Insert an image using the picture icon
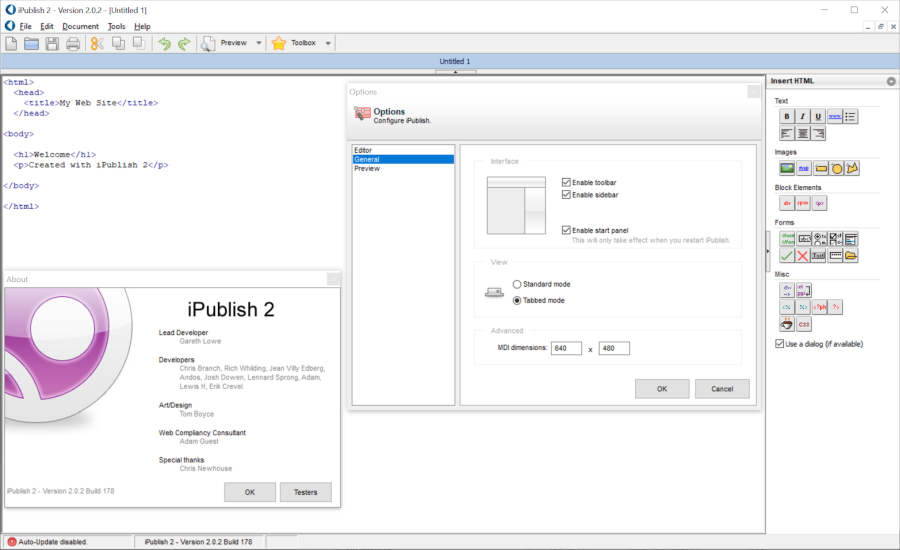900x550 pixels. pyautogui.click(x=786, y=168)
